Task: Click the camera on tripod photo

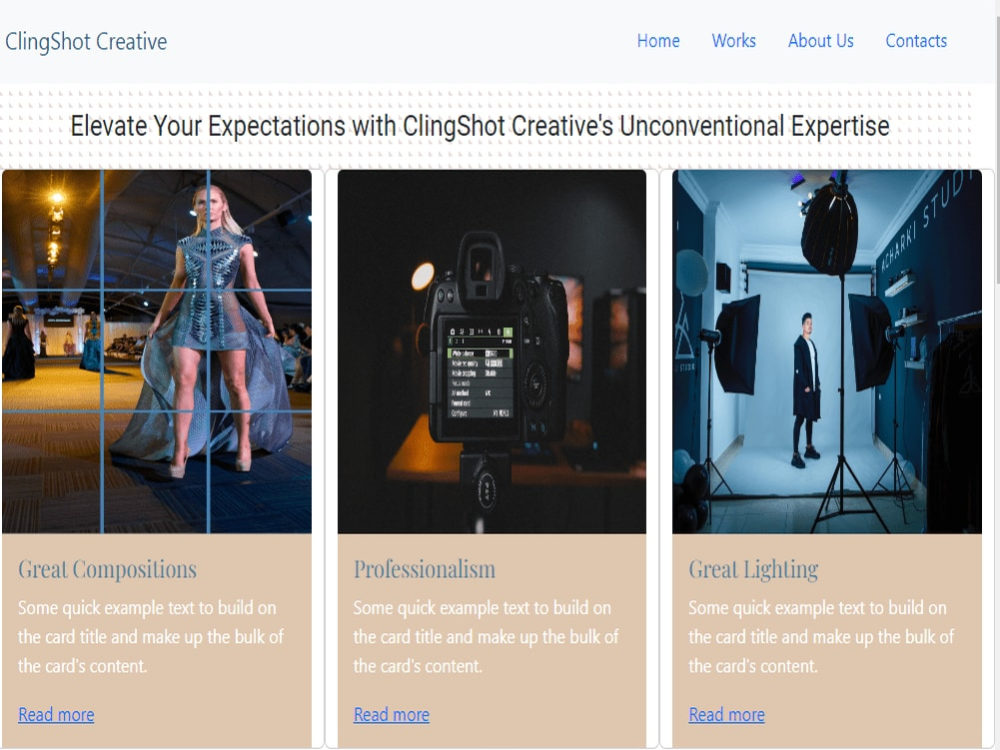Action: click(x=492, y=351)
